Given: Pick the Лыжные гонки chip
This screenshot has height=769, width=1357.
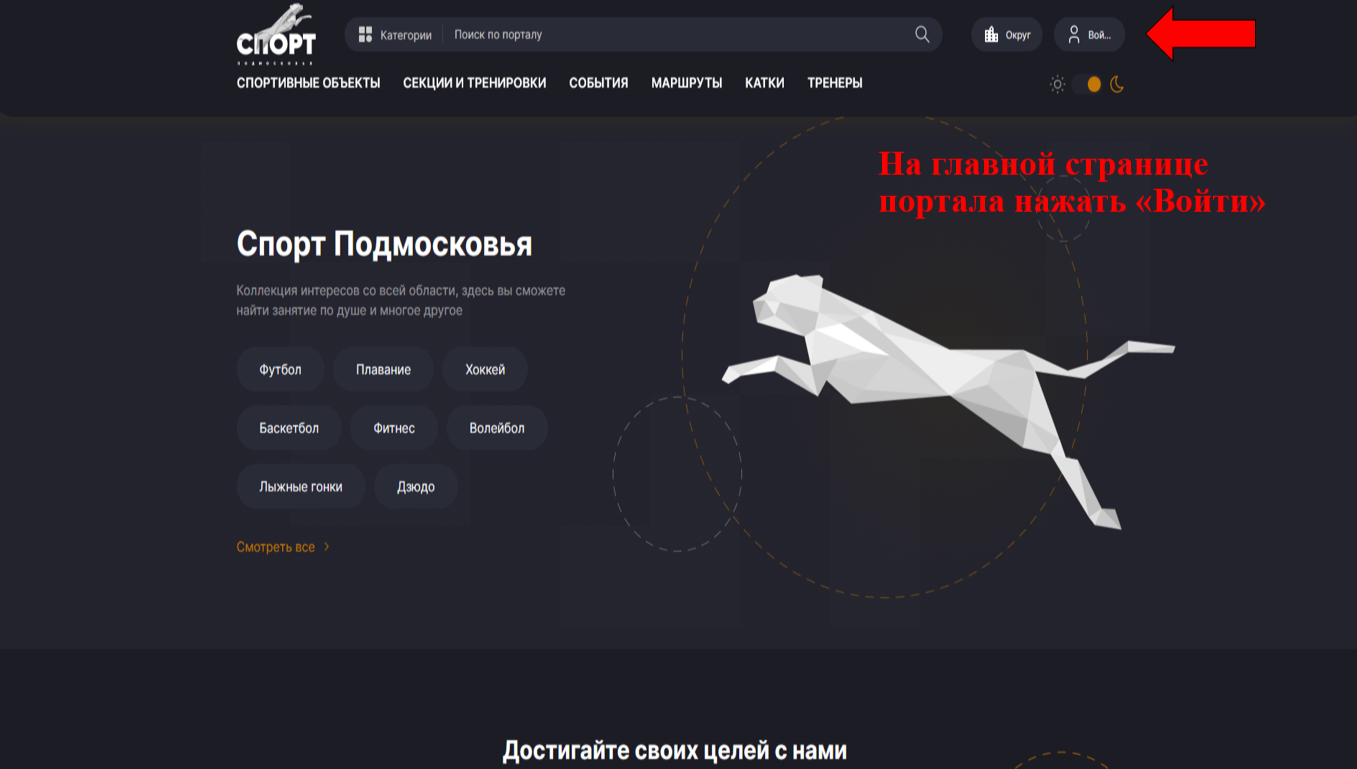Looking at the screenshot, I should [300, 487].
